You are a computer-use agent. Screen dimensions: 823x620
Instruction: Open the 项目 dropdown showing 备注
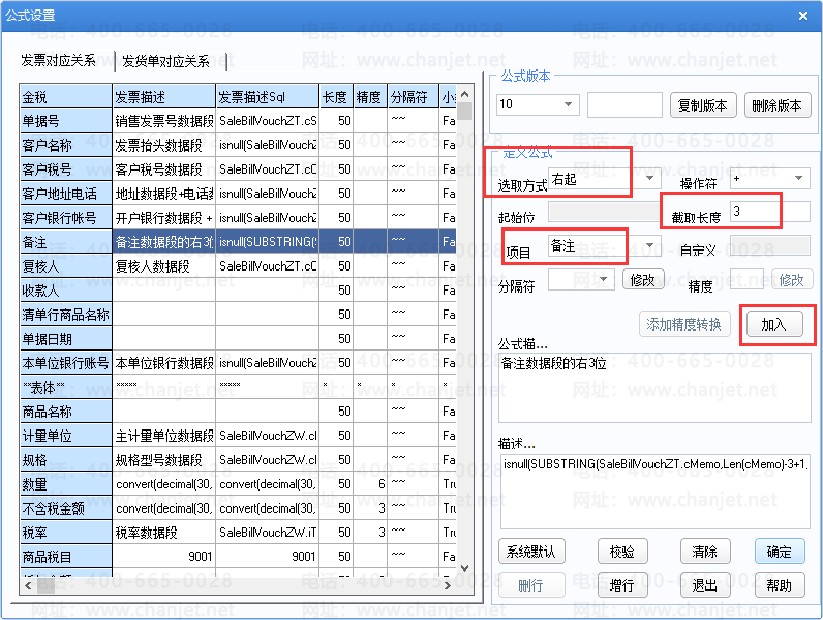[604, 245]
